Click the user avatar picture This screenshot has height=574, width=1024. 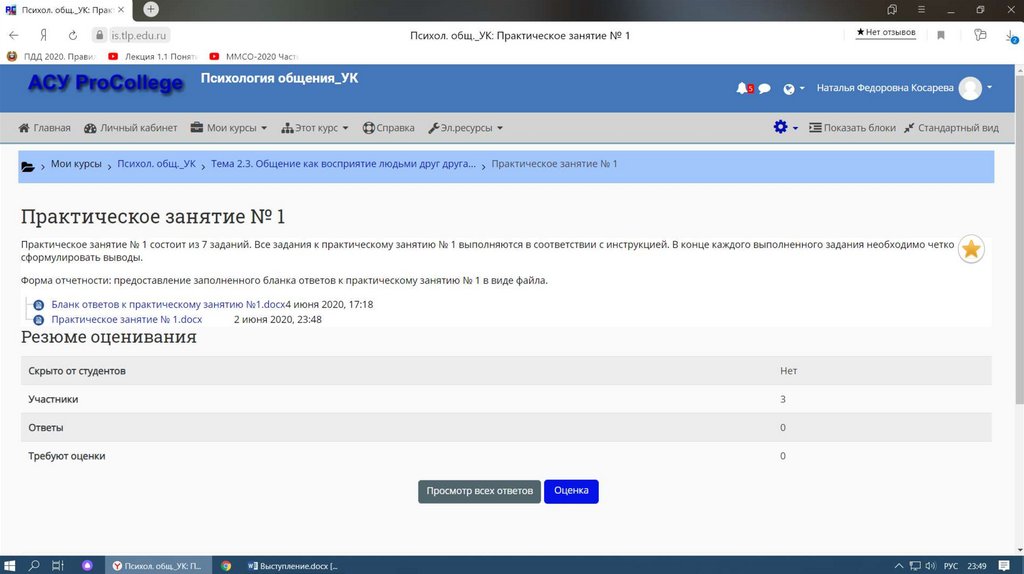coord(970,88)
